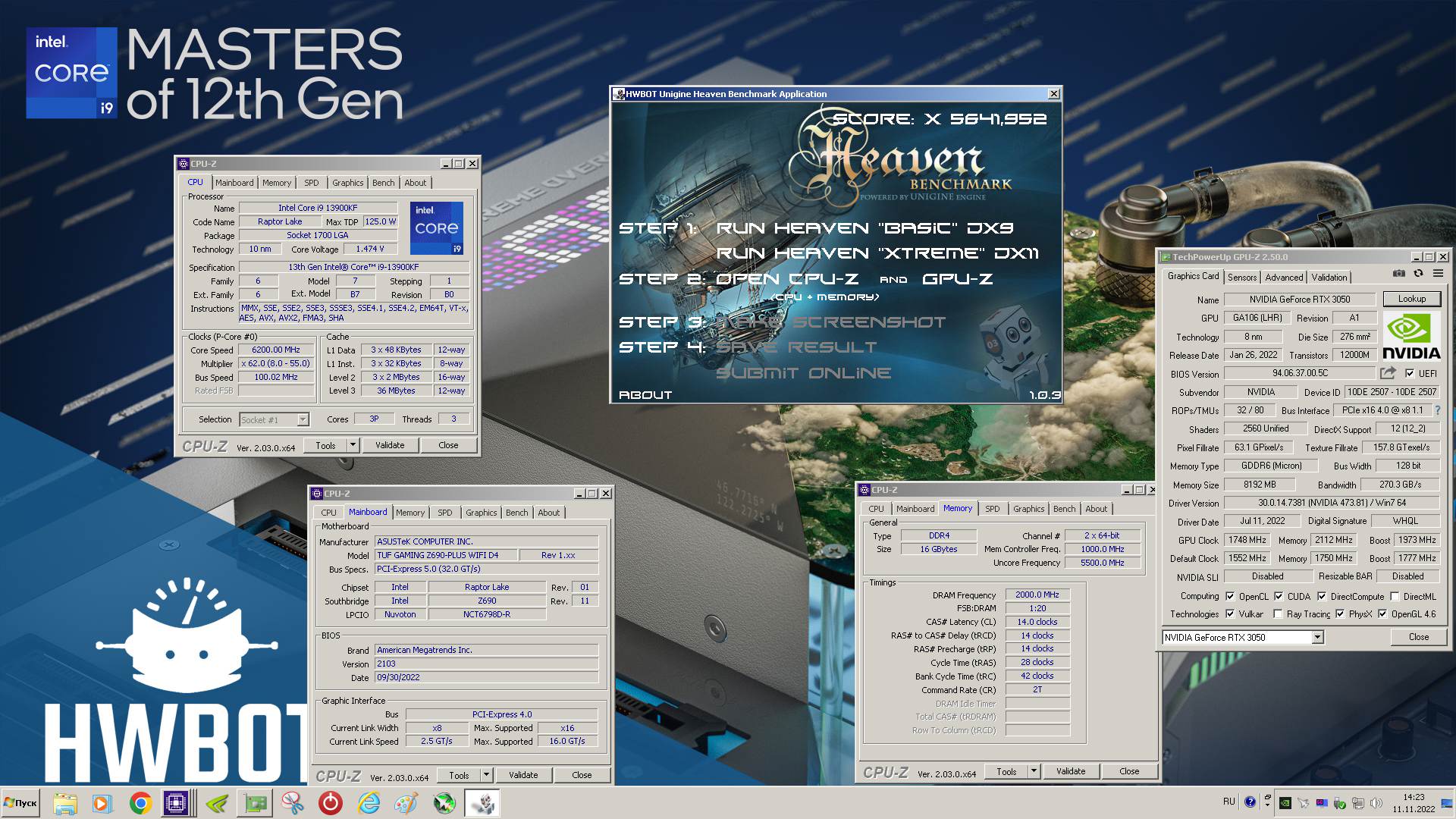Click the NVIDIA logo in GPU-Z
Viewport: 1456px width, 819px height.
click(x=1411, y=336)
